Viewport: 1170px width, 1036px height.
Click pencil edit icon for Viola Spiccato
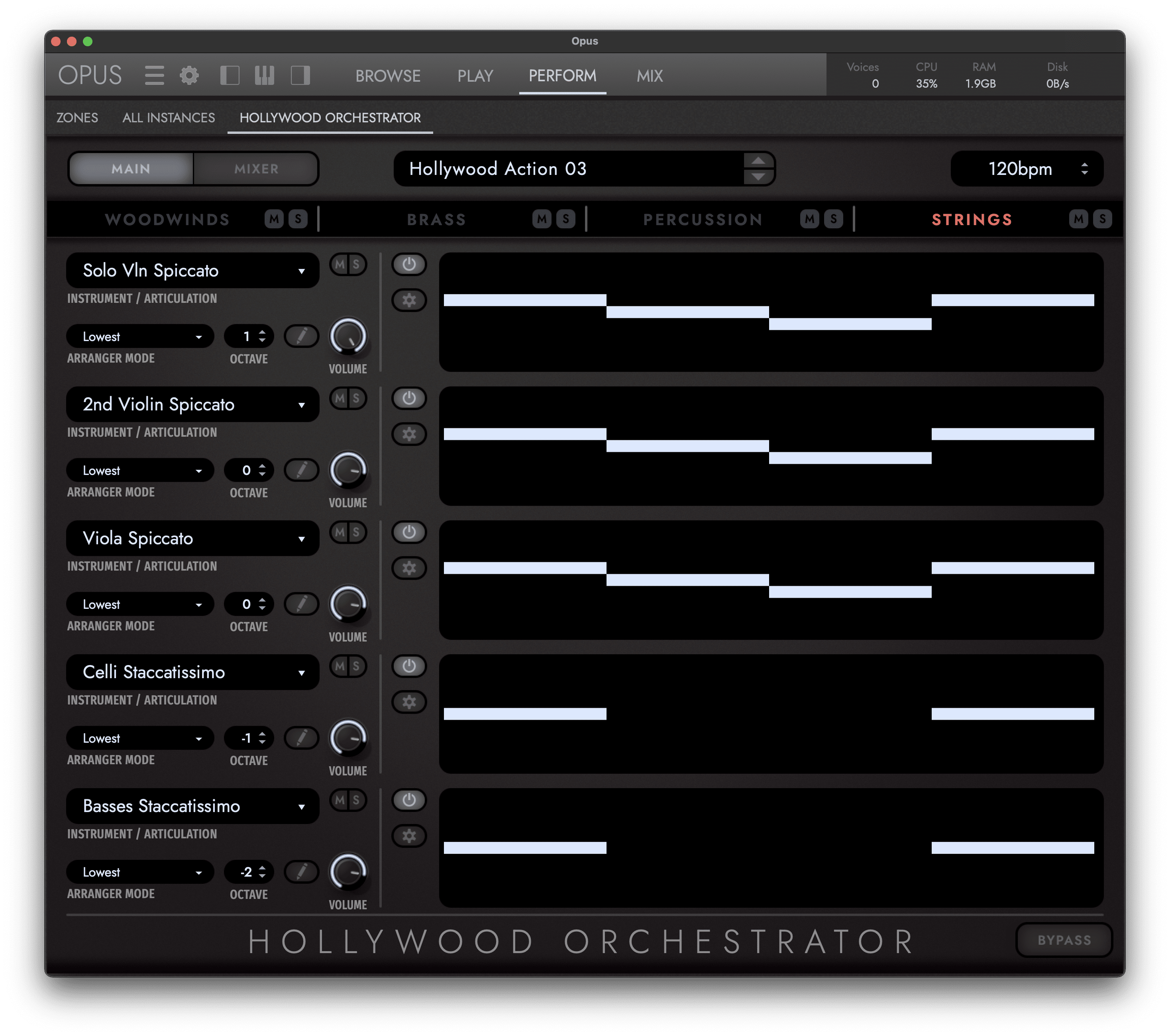[x=302, y=604]
